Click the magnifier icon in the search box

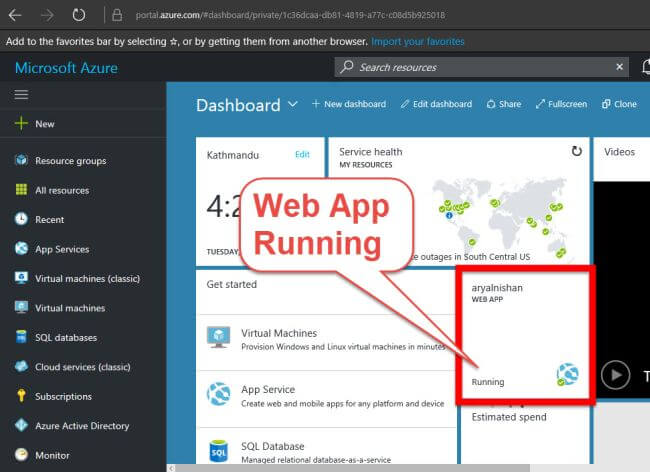tap(347, 67)
